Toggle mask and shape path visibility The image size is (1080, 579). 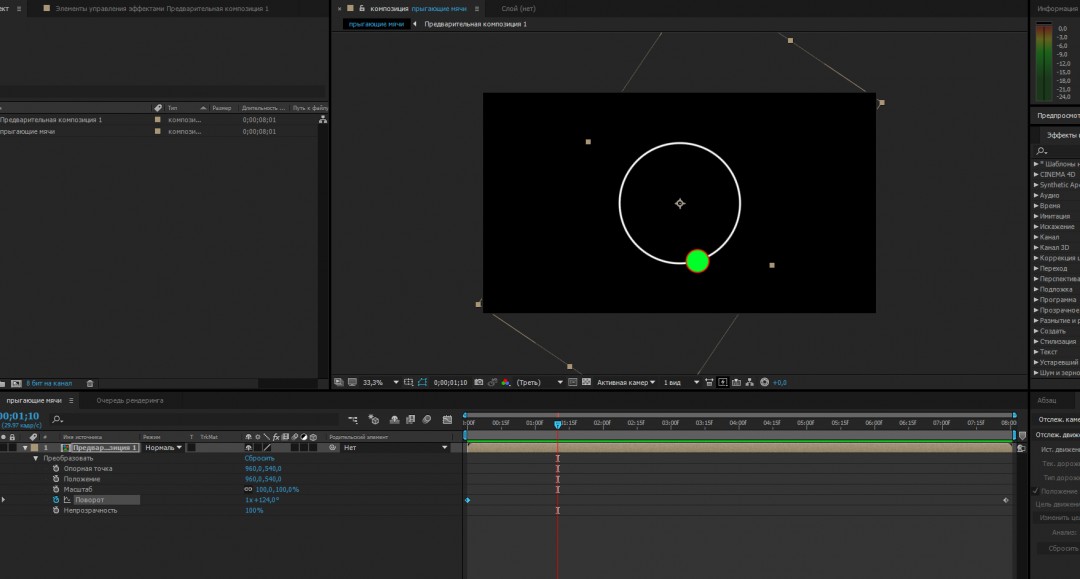click(422, 382)
